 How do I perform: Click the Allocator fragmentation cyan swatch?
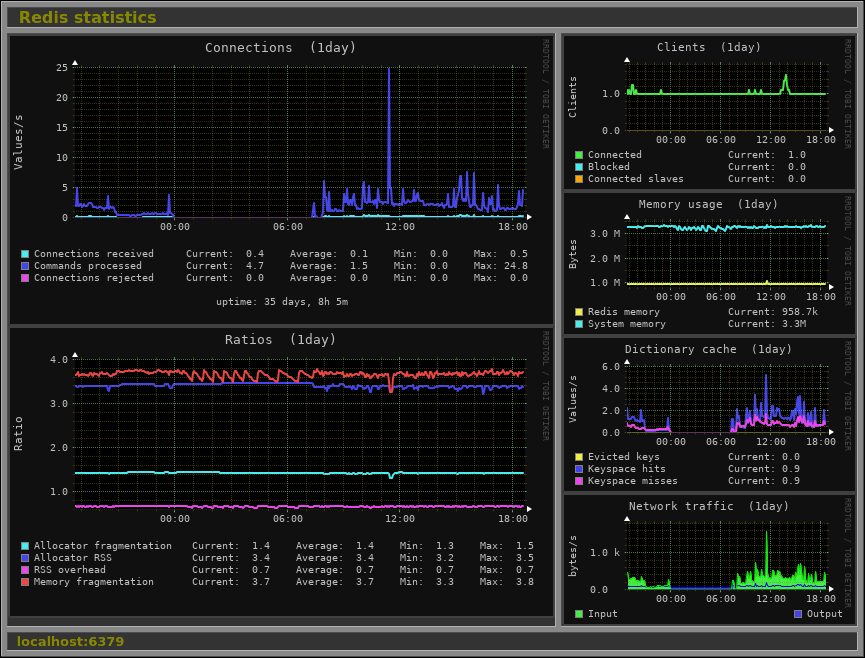point(25,546)
